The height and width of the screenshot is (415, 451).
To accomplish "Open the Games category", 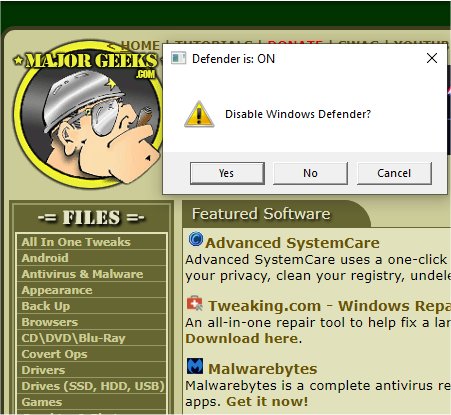I will point(91,402).
